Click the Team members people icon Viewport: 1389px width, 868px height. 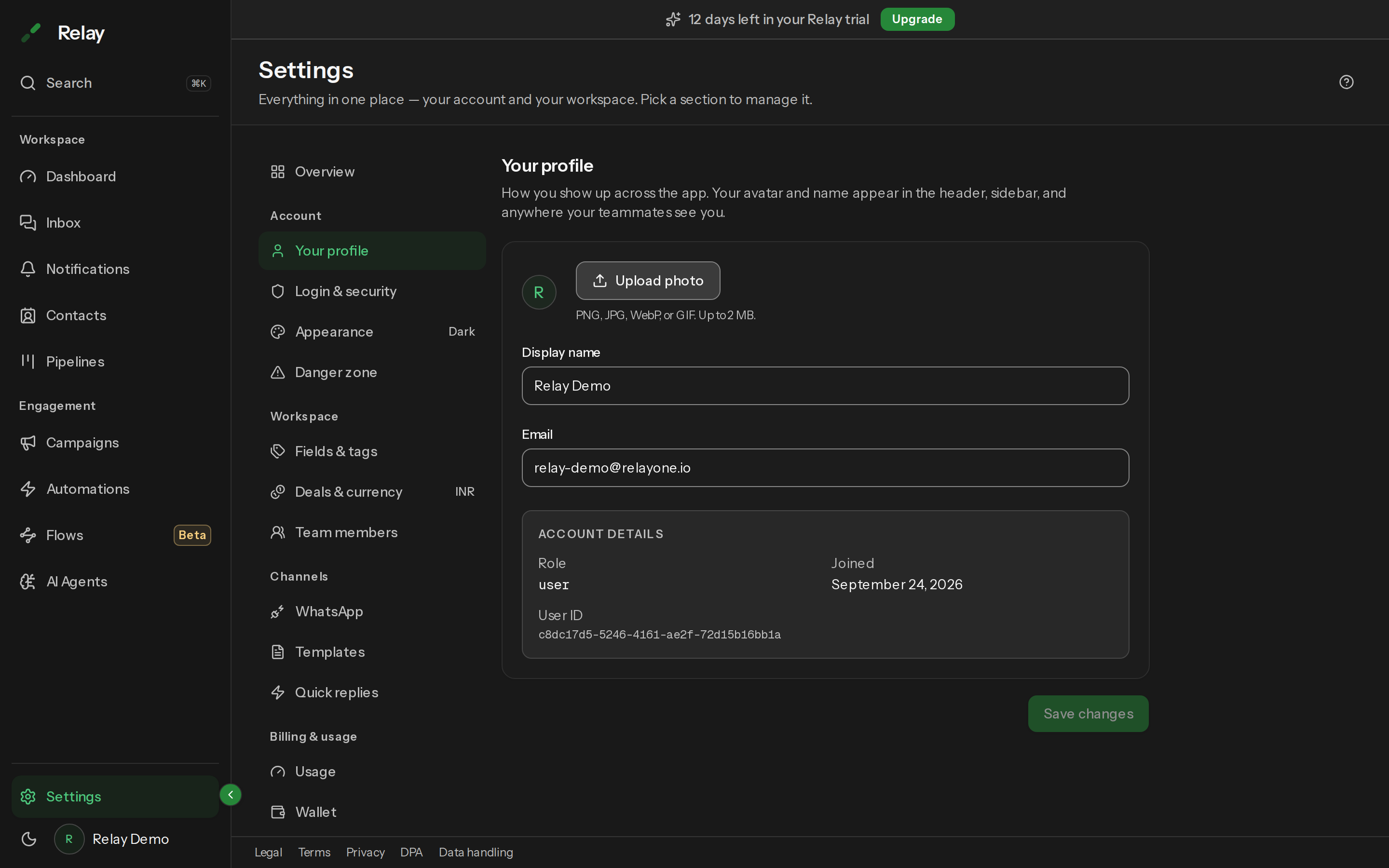pos(278,533)
